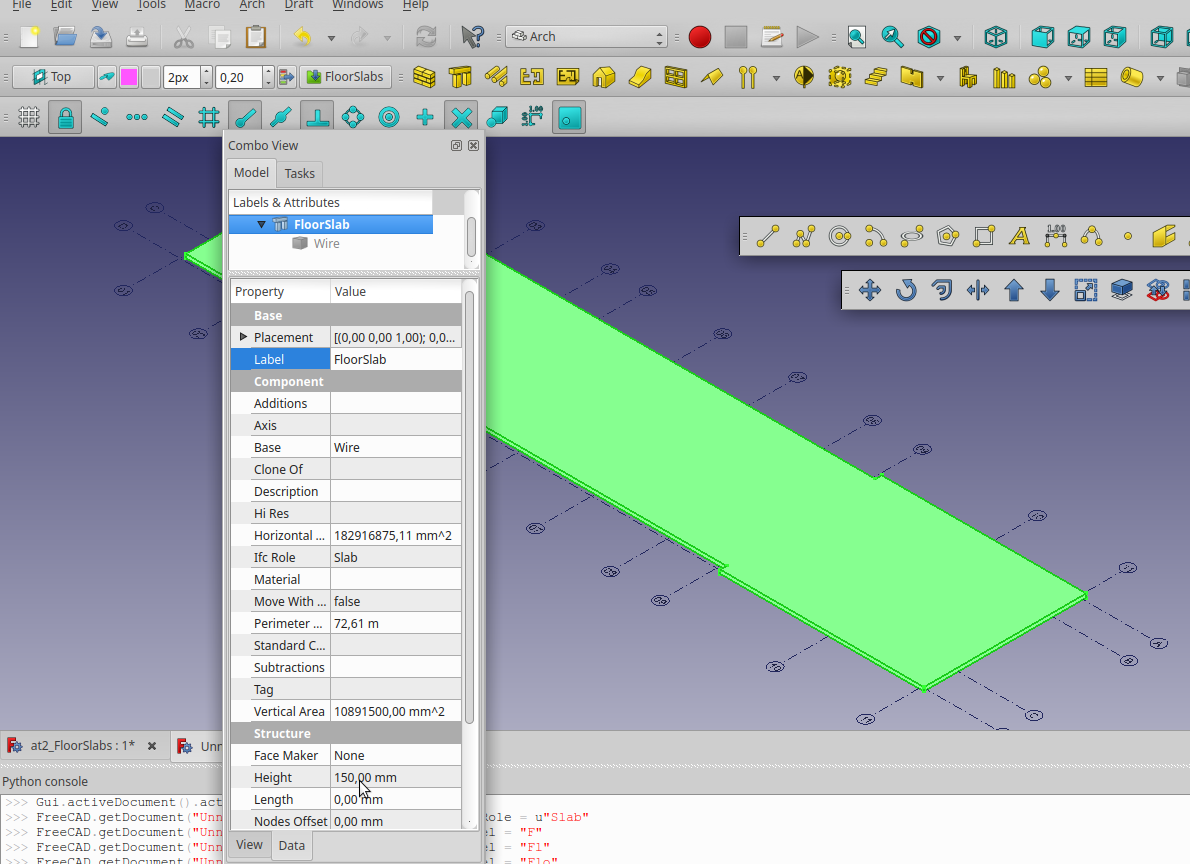Viewport: 1190px width, 864px height.
Task: Close the at2_FloorSlabs document tab
Action: [152, 746]
